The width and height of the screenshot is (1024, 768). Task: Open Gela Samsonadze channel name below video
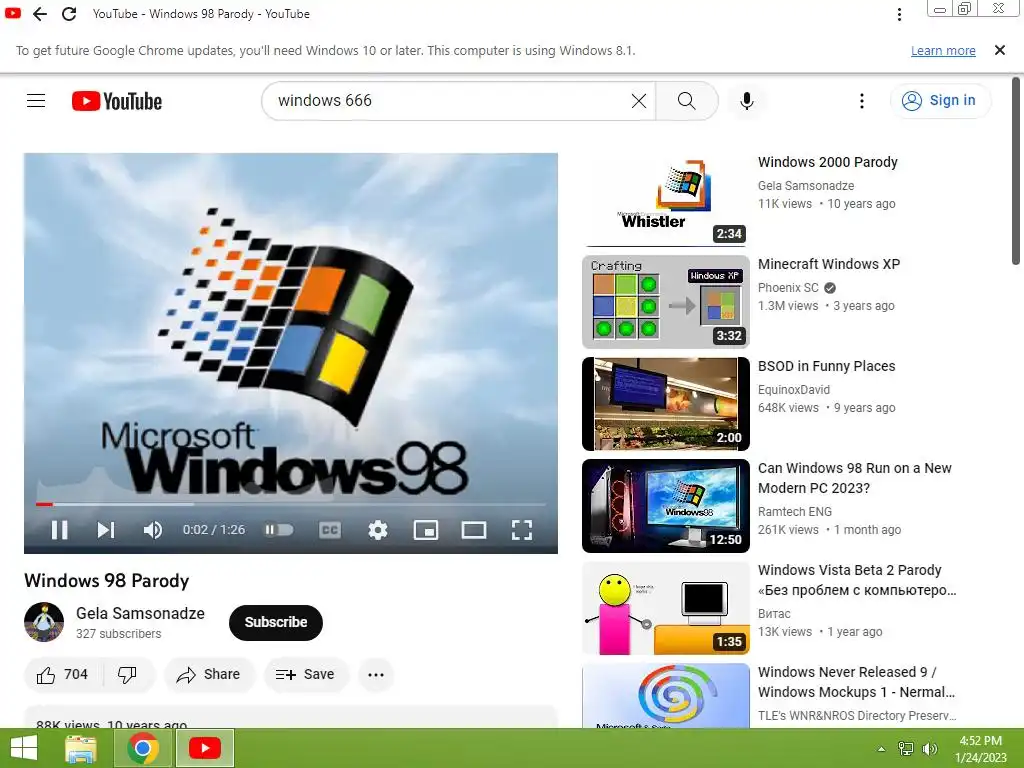[x=140, y=613]
